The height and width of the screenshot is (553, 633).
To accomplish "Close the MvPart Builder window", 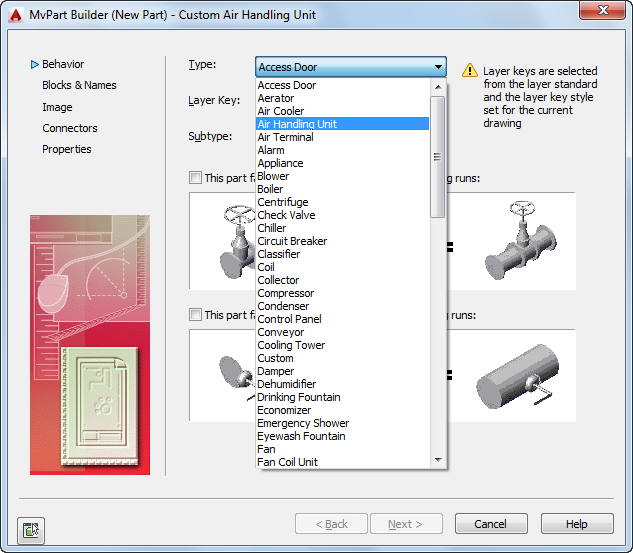I will point(602,10).
